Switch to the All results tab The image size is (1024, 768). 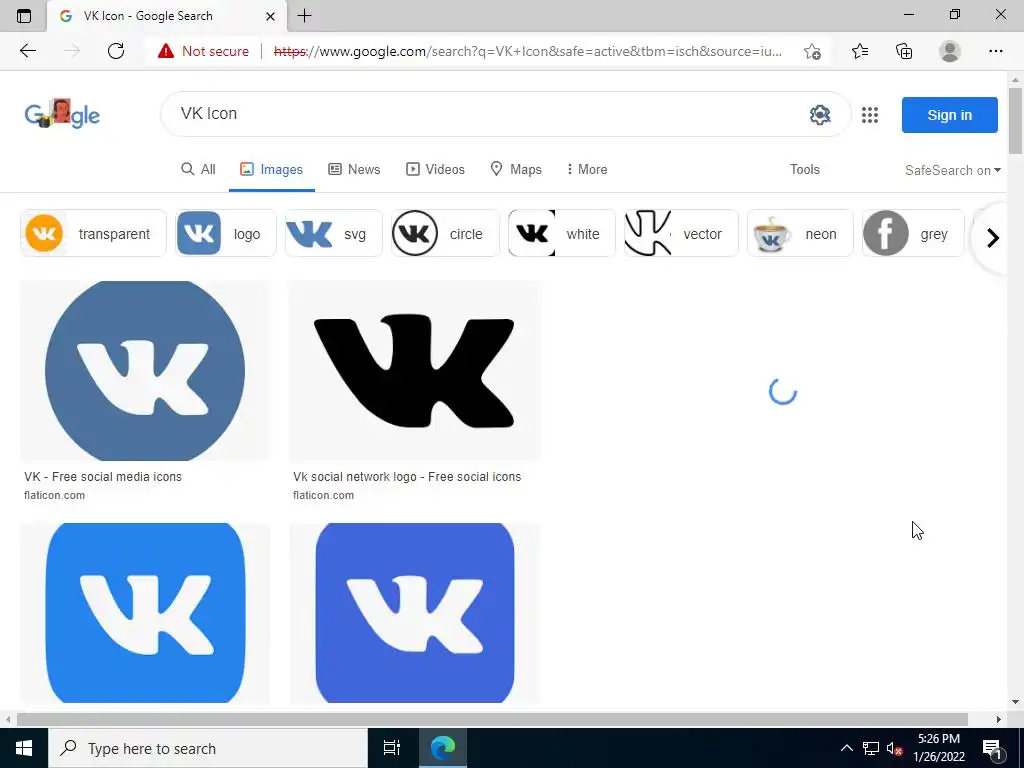198,169
